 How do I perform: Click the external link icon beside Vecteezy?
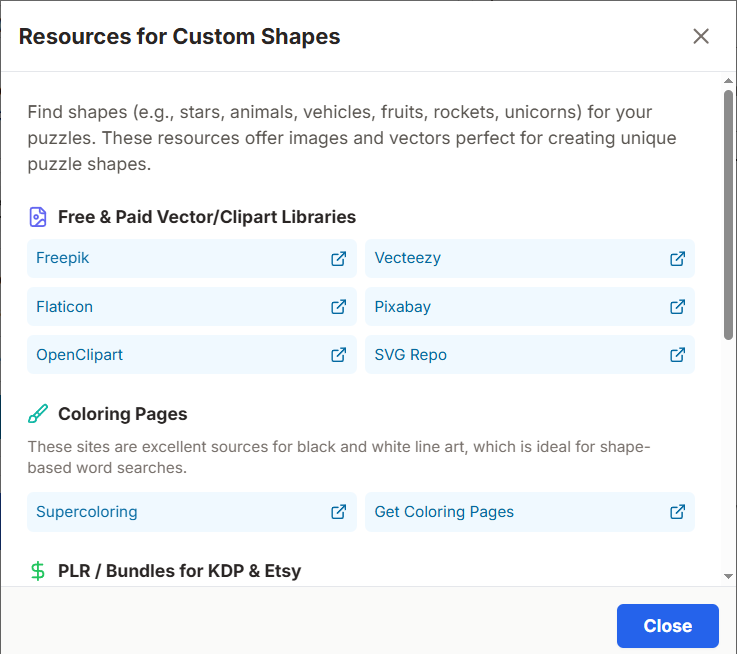[677, 258]
